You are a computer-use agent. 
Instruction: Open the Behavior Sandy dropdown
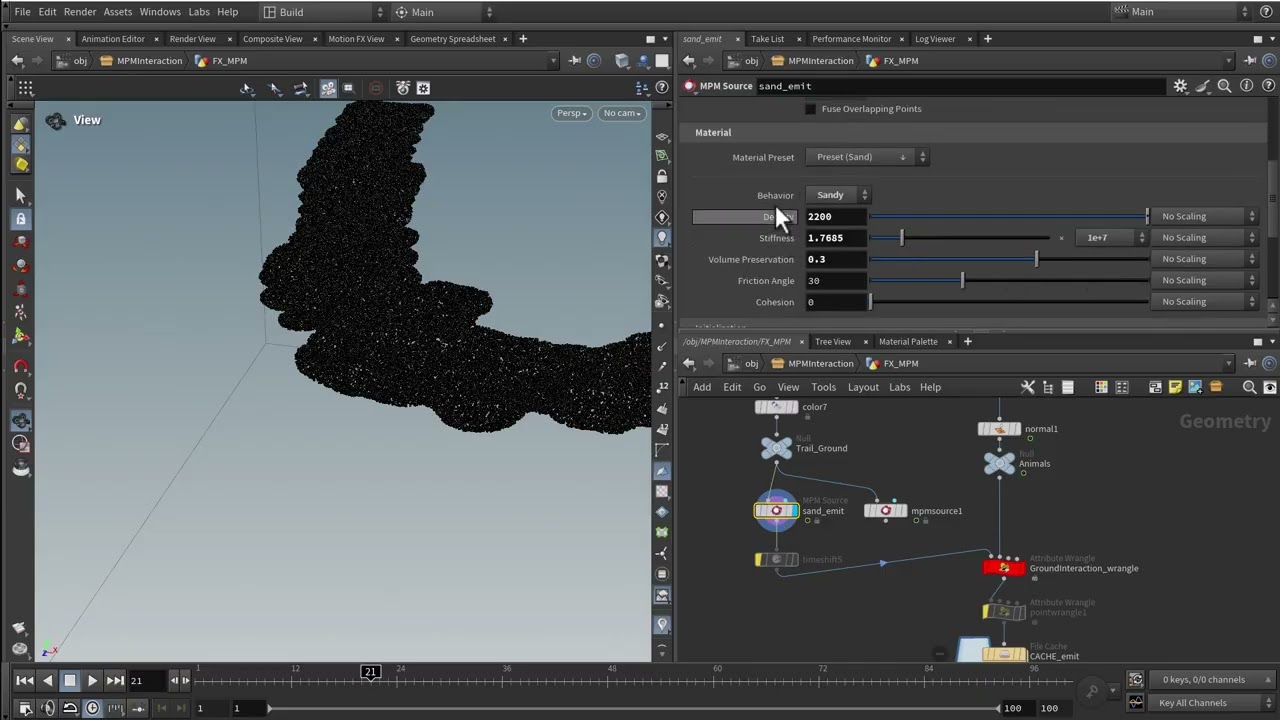point(838,195)
